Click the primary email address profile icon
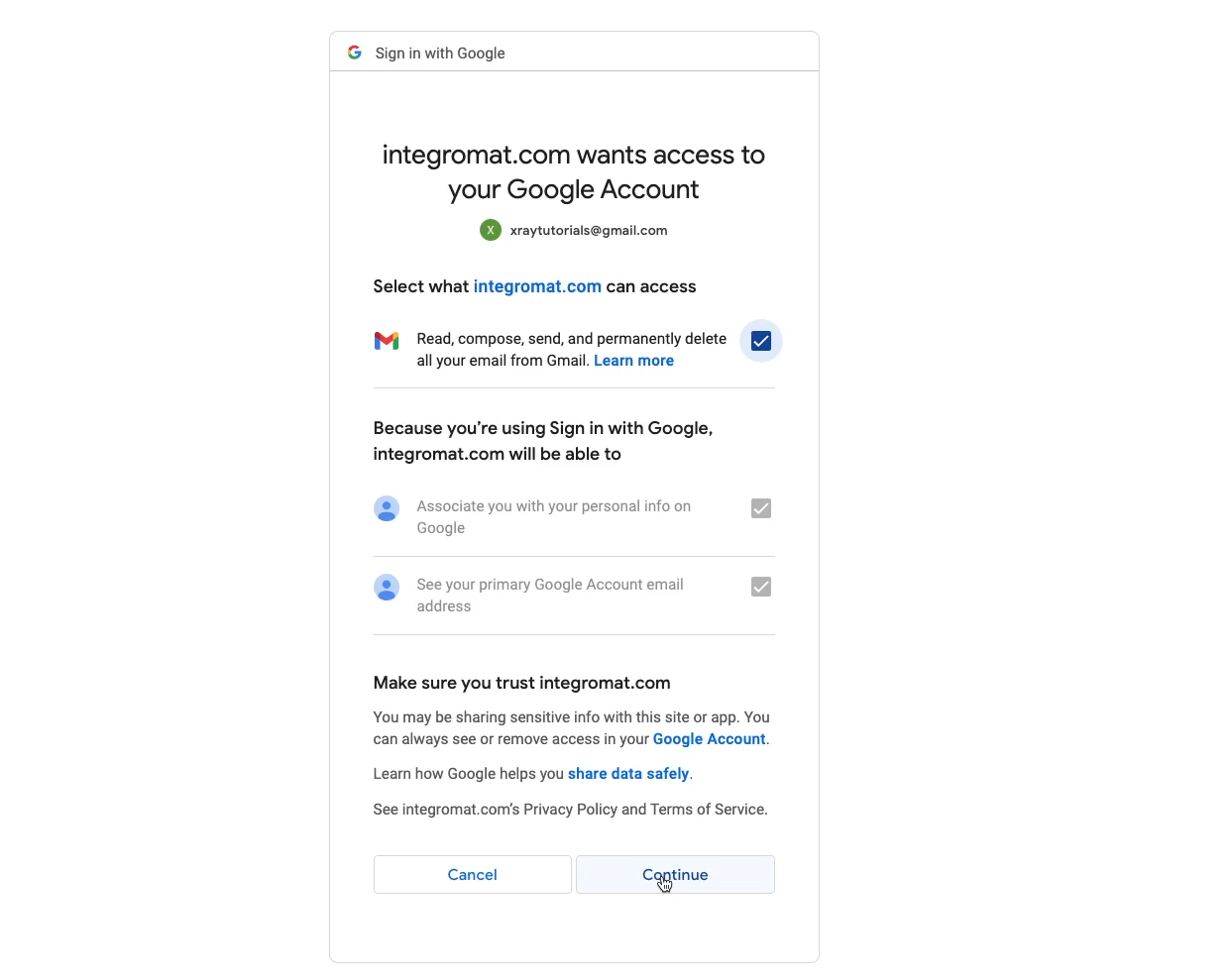Viewport: 1232px width, 980px height. pos(387,587)
